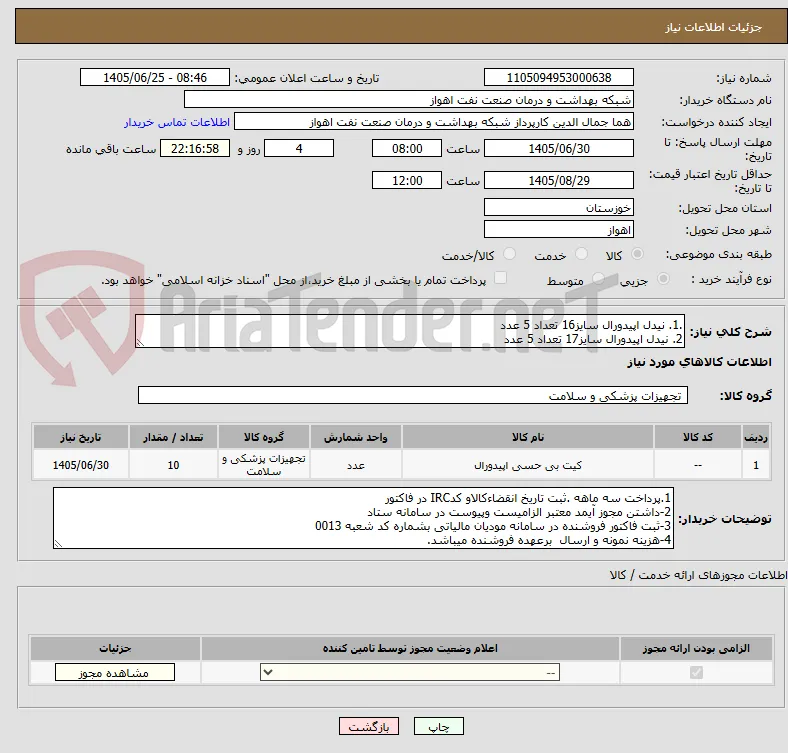Click the general need description textarea
The height and width of the screenshot is (753, 788).
pos(410,331)
